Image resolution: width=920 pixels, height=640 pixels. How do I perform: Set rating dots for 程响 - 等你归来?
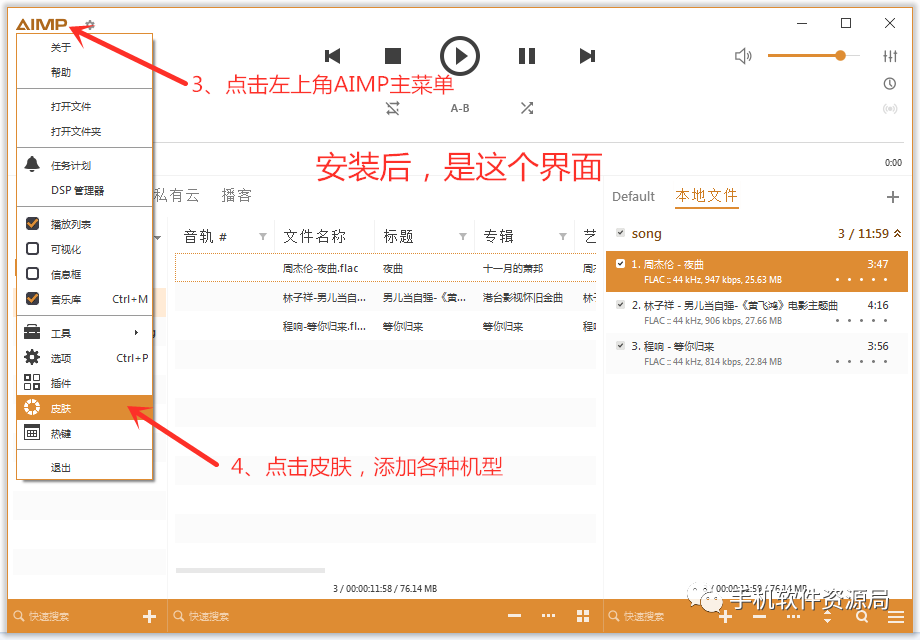click(x=861, y=362)
